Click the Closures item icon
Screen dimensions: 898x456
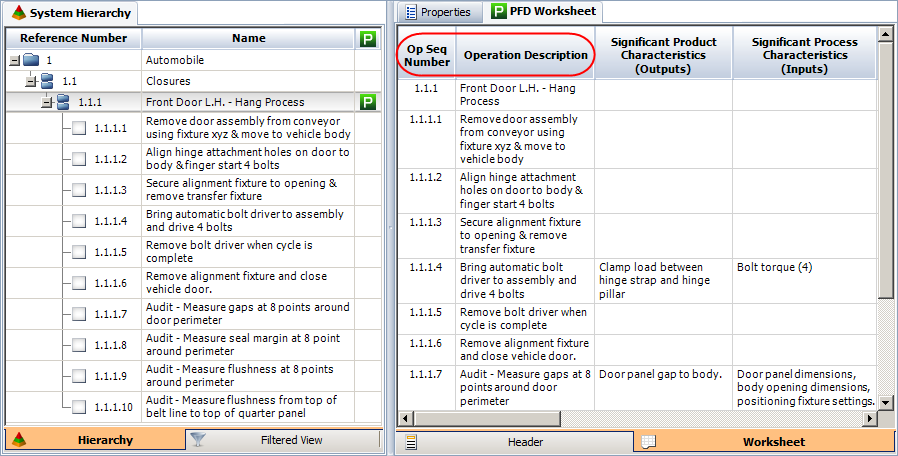click(x=46, y=81)
